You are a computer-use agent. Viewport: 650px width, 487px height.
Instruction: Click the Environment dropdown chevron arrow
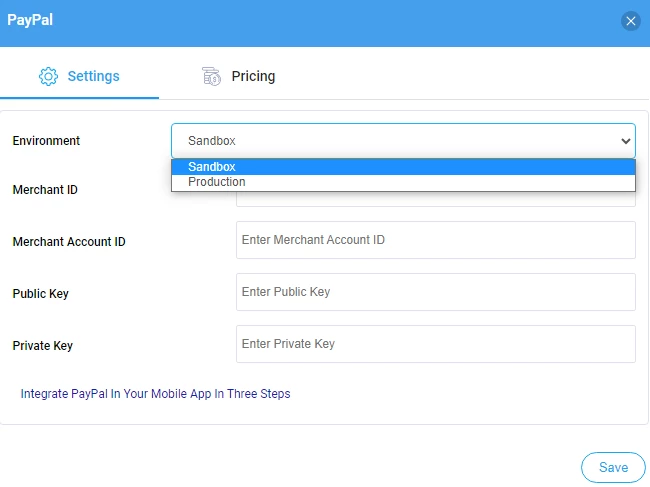point(626,141)
